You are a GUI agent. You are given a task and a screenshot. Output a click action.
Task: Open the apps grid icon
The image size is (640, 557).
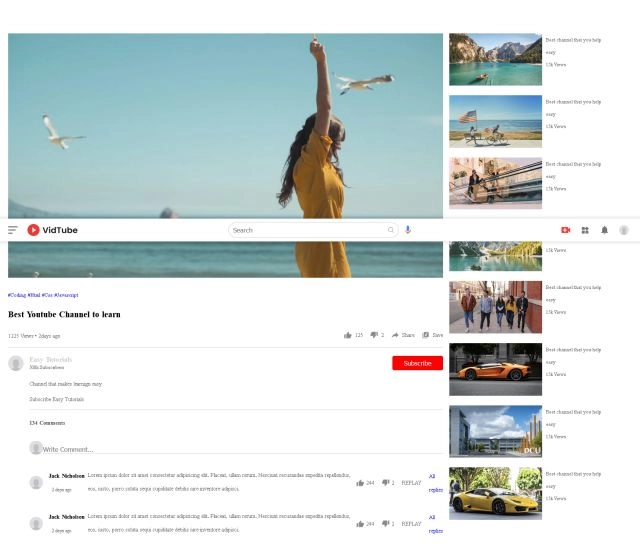click(585, 230)
